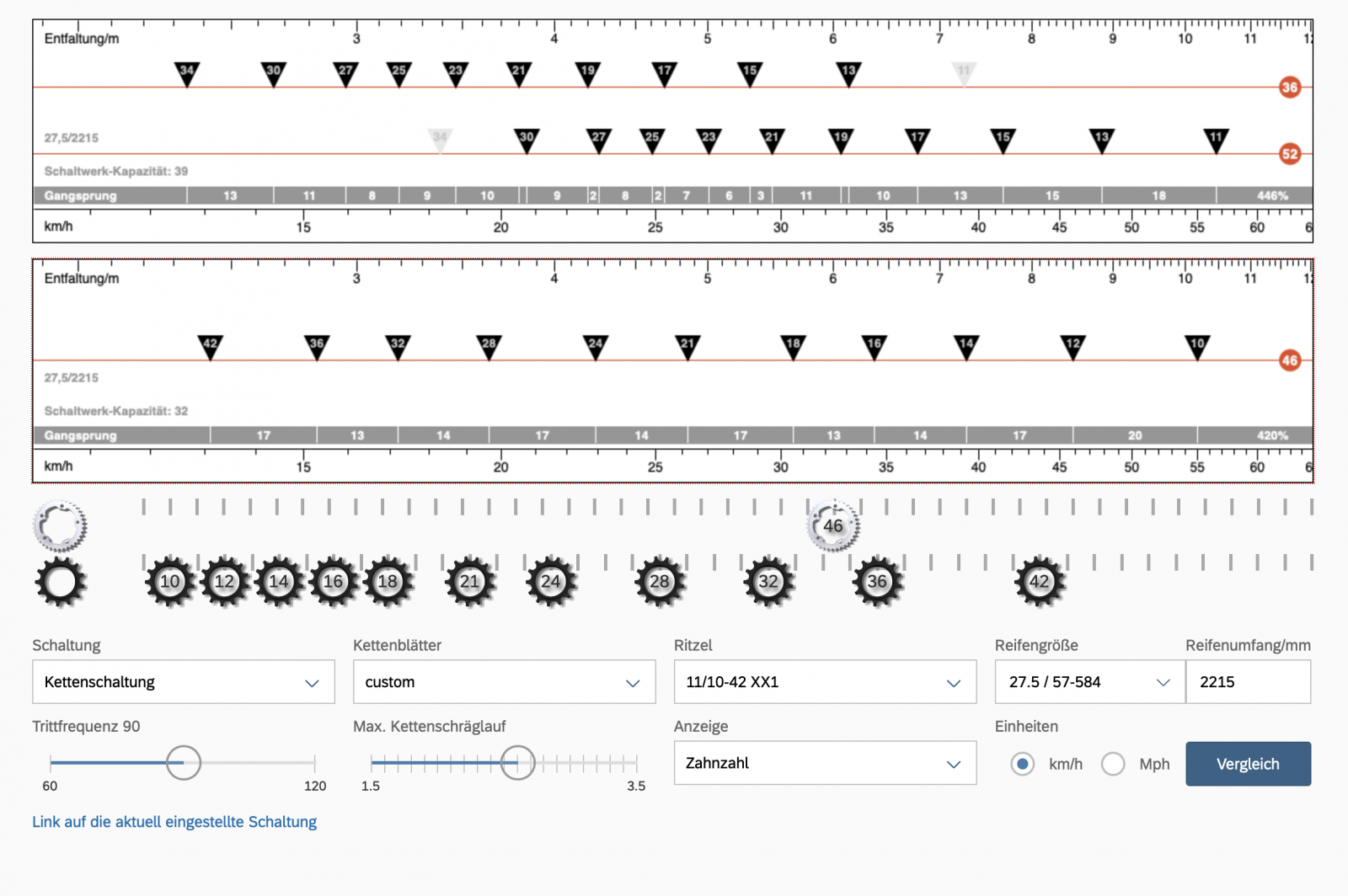Click the 446% range value in top Gangsprung bar
Image resolution: width=1348 pixels, height=896 pixels.
coord(1272,195)
